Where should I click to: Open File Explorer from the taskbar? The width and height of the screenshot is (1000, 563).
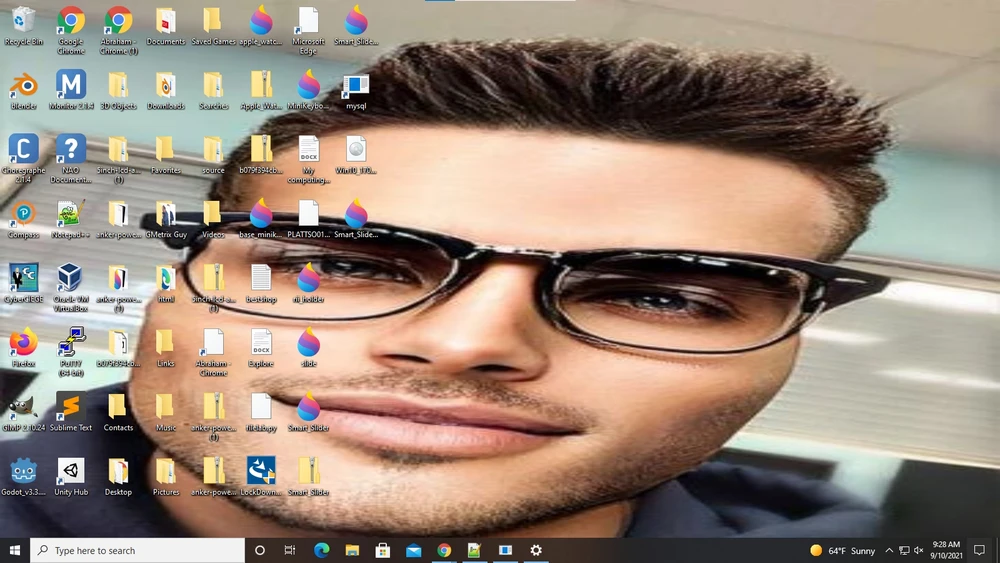(x=352, y=550)
